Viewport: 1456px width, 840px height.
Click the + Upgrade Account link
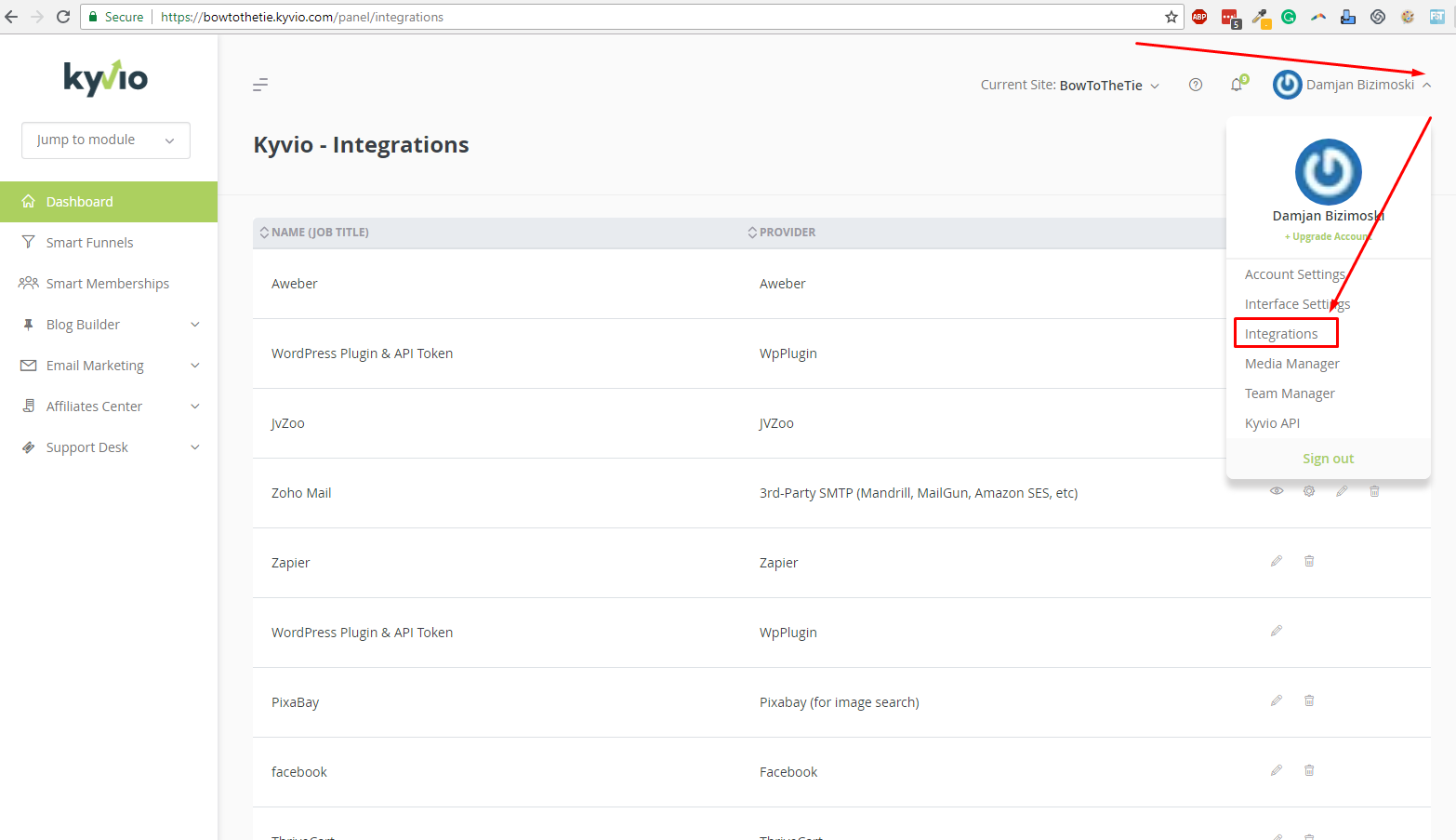pyautogui.click(x=1328, y=237)
